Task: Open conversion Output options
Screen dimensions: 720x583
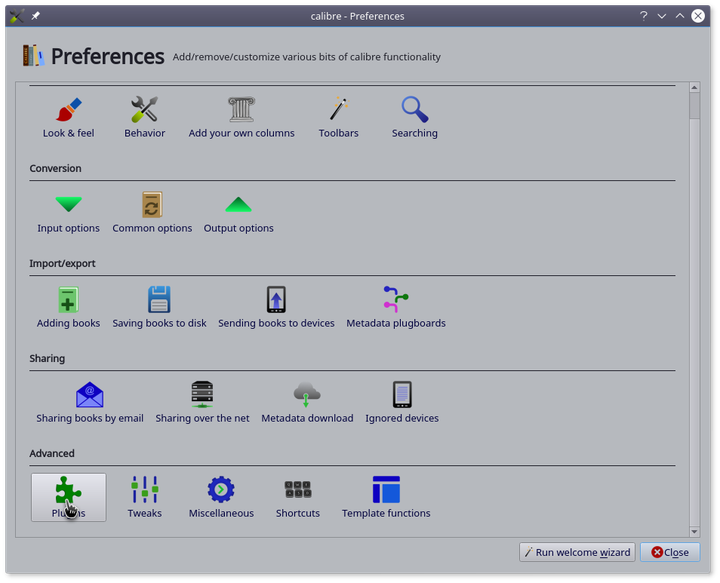Action: coord(238,212)
